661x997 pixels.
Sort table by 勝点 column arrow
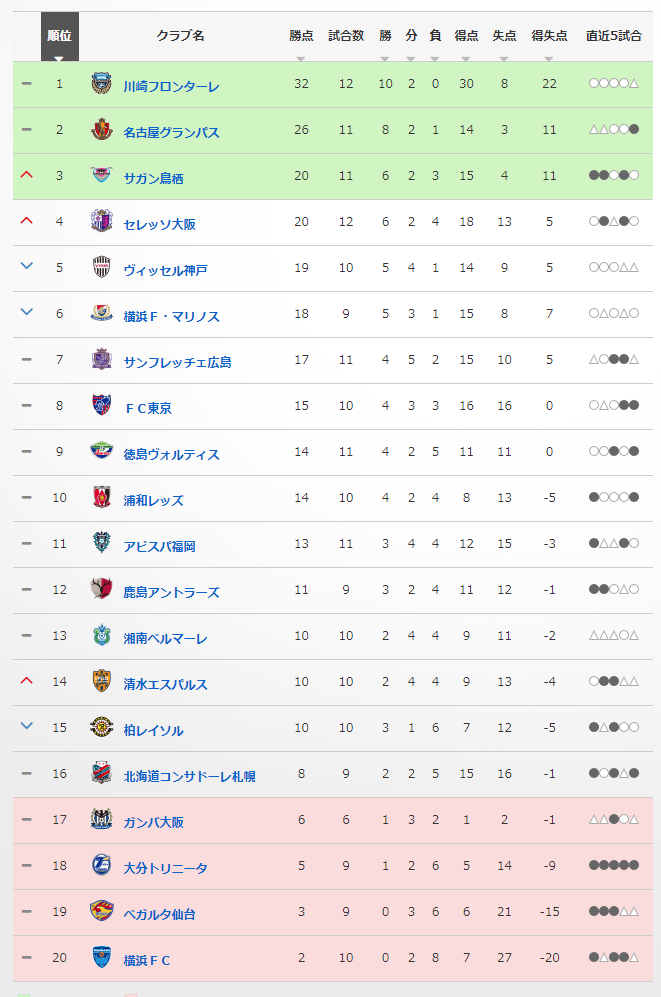pos(301,59)
